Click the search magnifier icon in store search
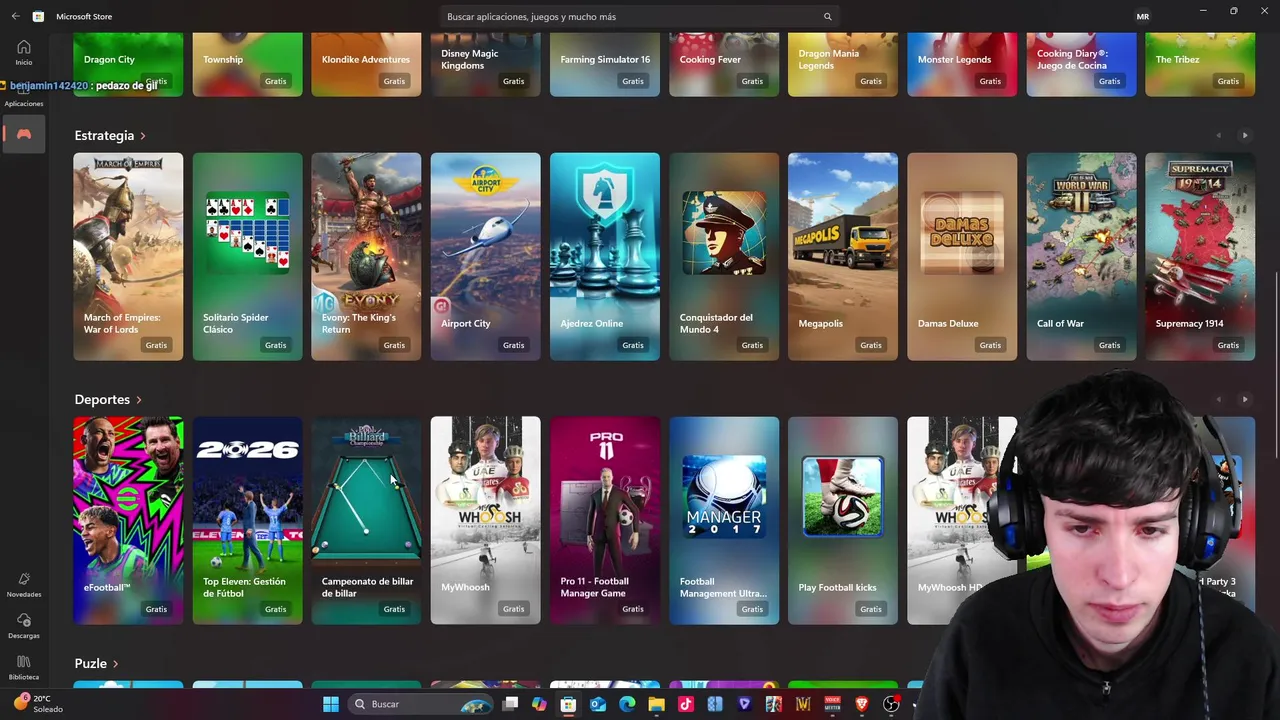The width and height of the screenshot is (1280, 720). click(827, 17)
